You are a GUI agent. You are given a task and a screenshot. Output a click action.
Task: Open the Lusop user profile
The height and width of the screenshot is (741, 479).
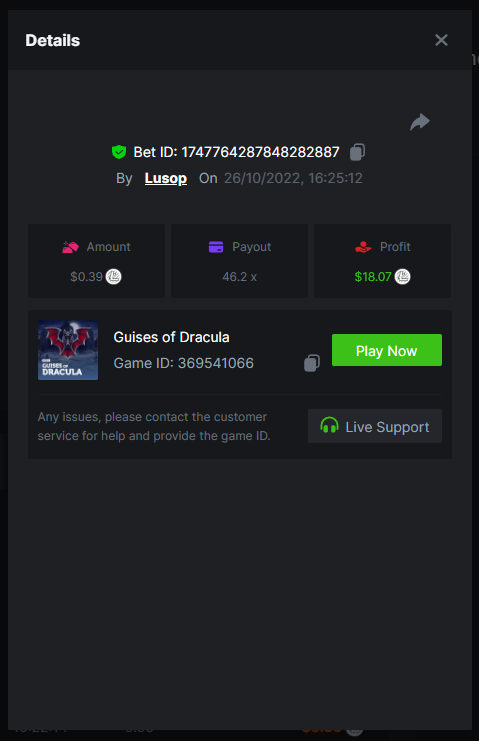[166, 178]
